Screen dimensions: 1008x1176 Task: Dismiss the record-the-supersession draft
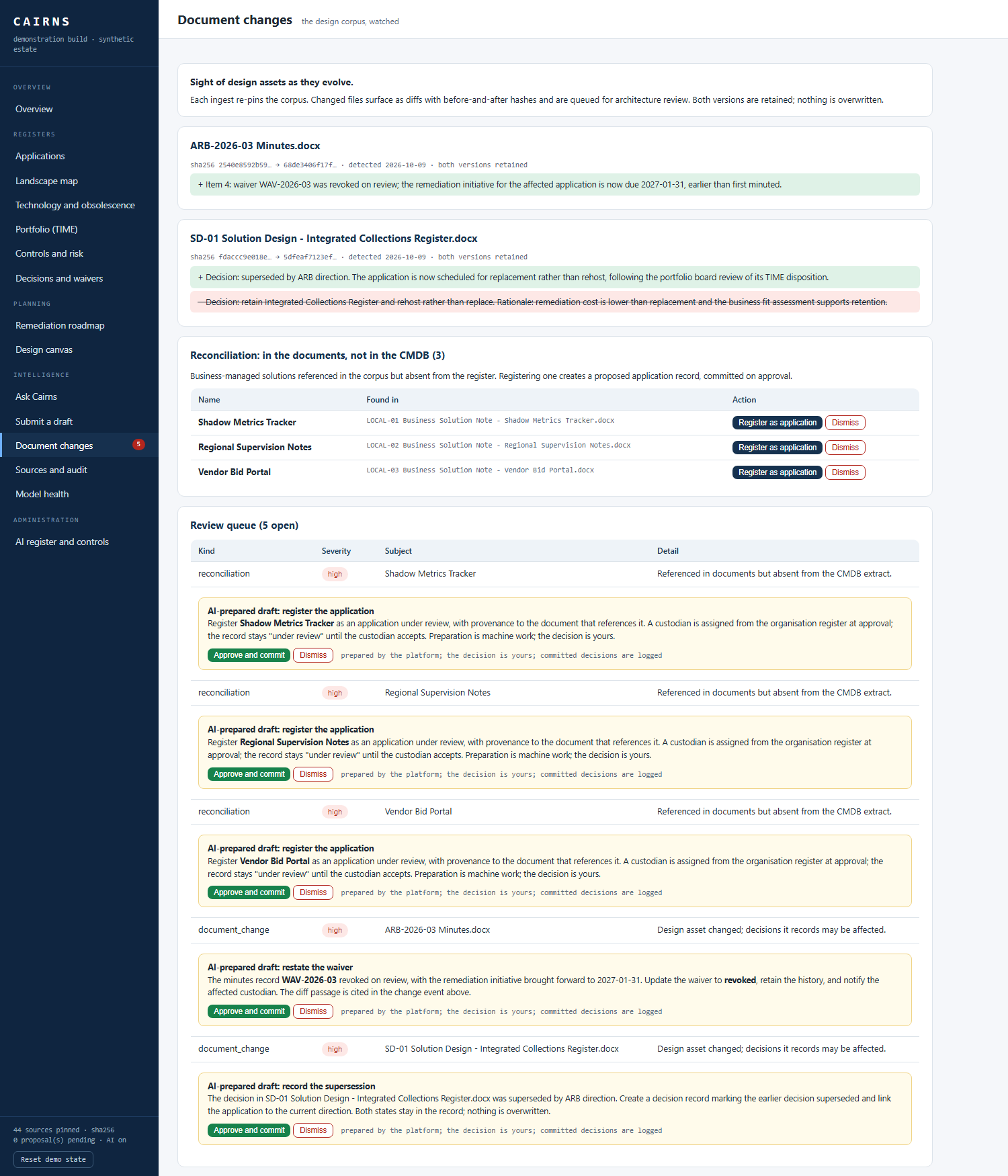coord(313,1130)
